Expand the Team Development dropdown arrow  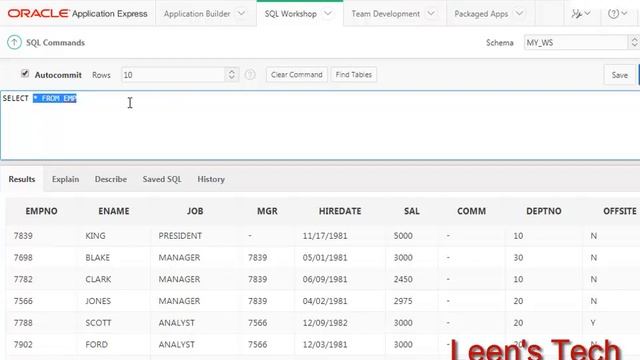click(x=431, y=13)
